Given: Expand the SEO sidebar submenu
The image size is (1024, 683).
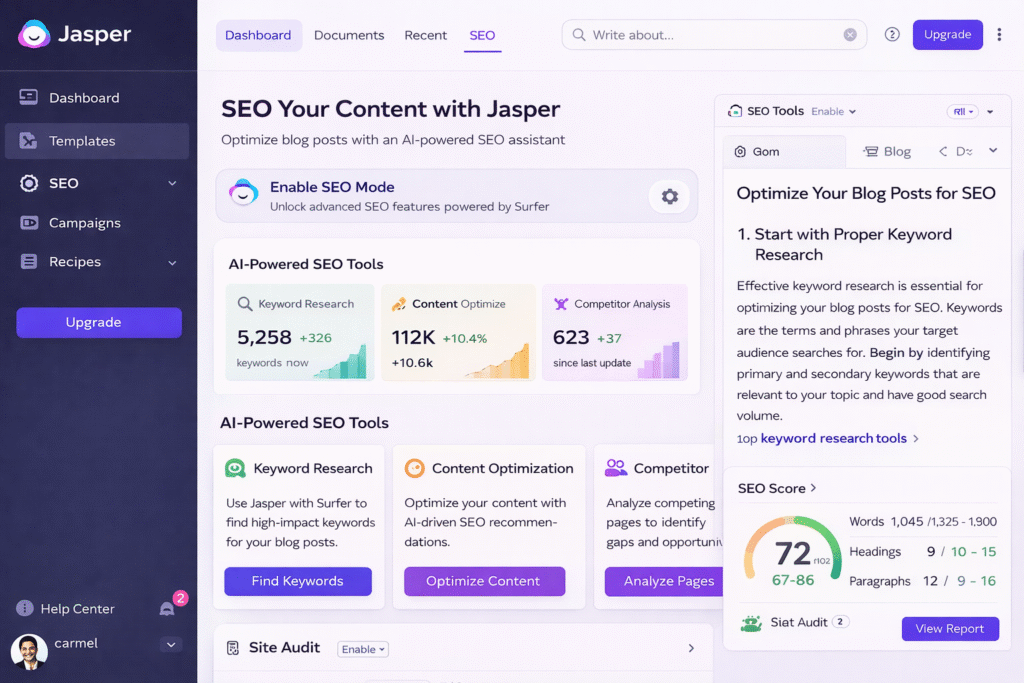Looking at the screenshot, I should click(172, 183).
